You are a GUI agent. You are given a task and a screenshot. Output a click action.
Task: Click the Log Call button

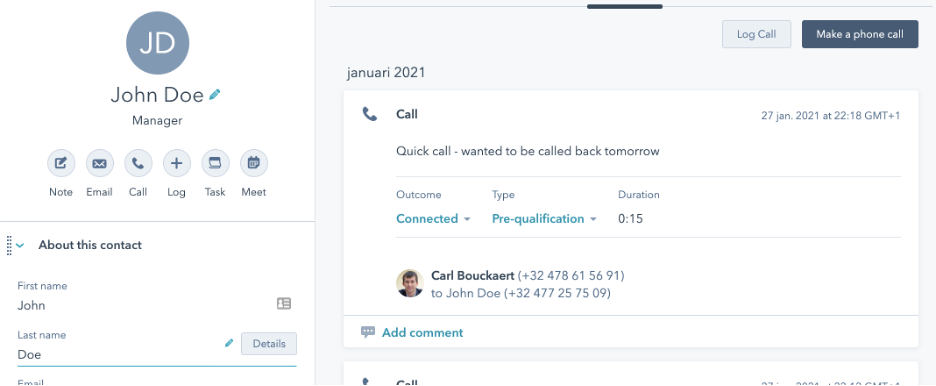click(x=756, y=34)
